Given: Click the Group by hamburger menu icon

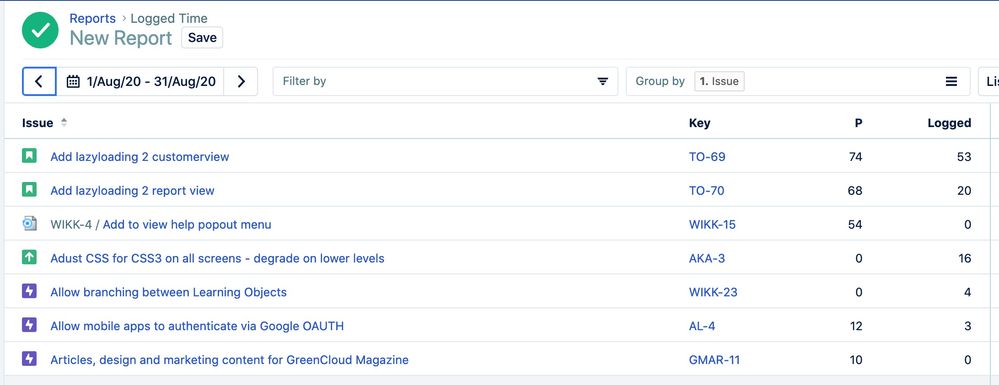Looking at the screenshot, I should pyautogui.click(x=951, y=82).
